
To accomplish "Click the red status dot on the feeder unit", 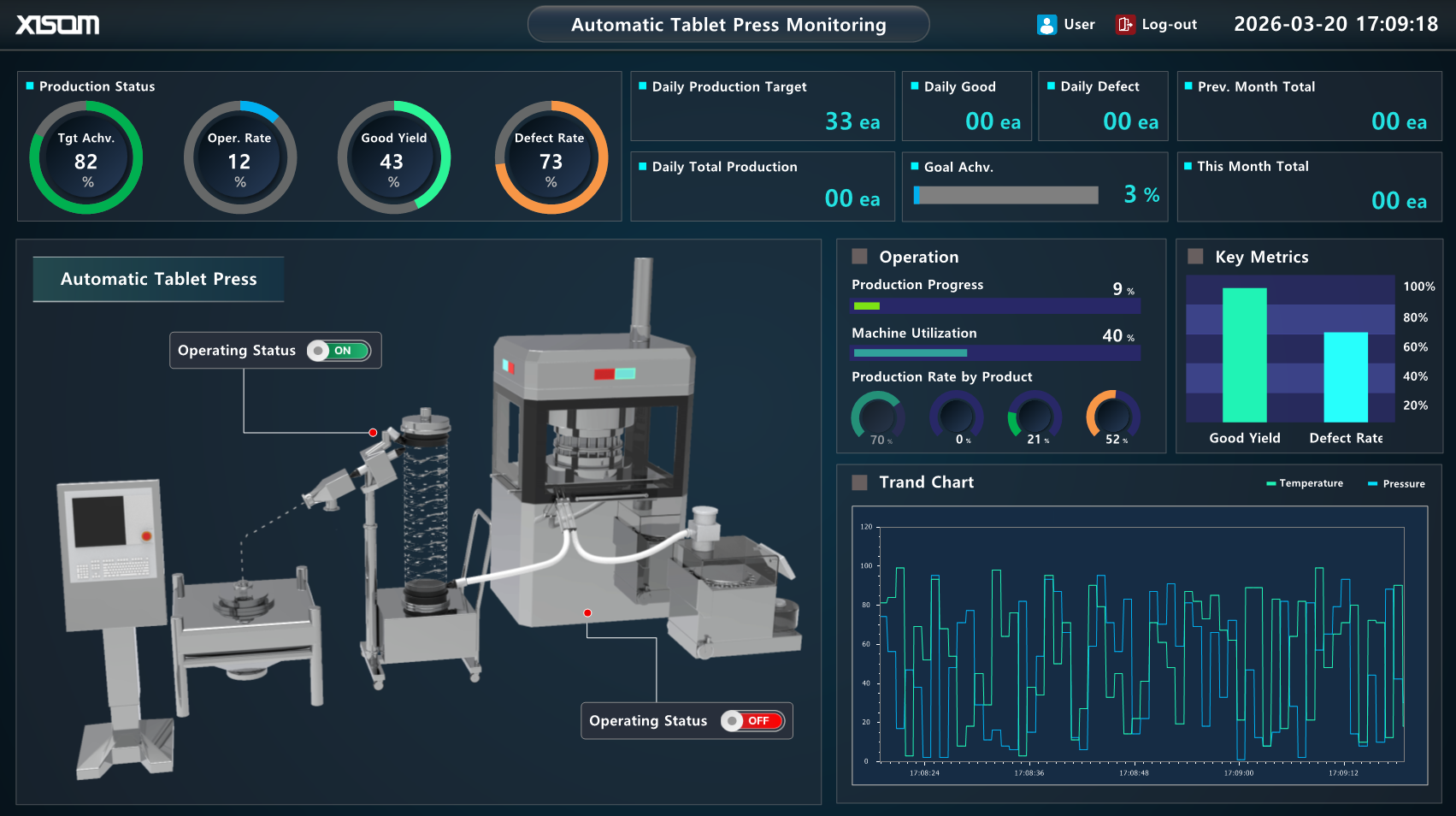I will click(373, 432).
